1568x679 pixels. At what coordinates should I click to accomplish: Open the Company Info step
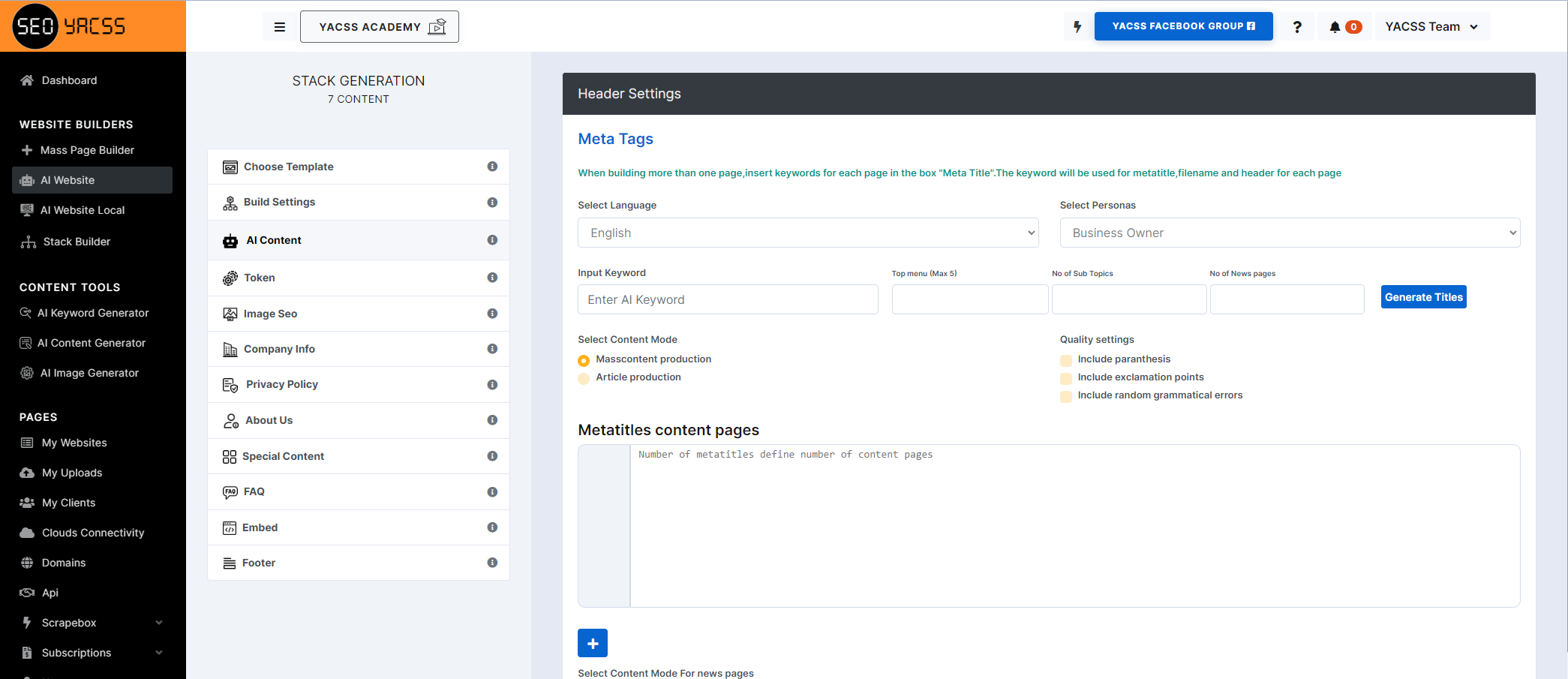click(359, 349)
